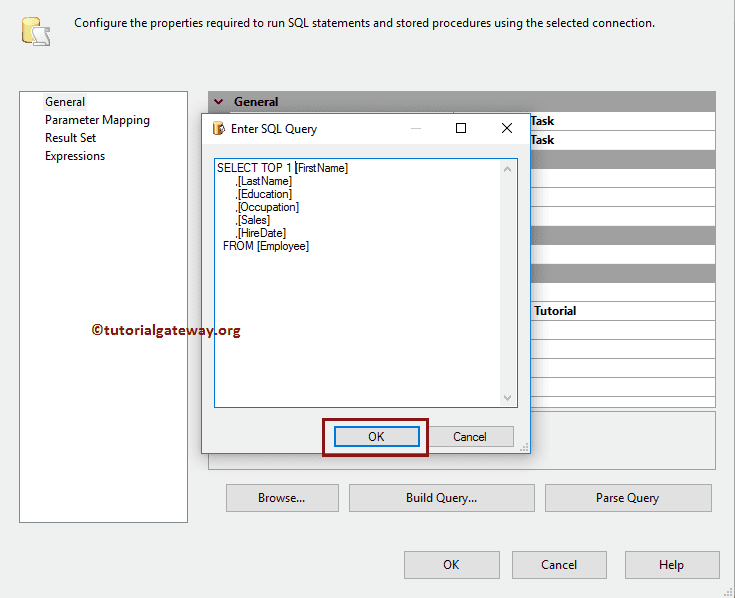735x598 pixels.
Task: Click the query box scroll up arrow
Action: (507, 169)
